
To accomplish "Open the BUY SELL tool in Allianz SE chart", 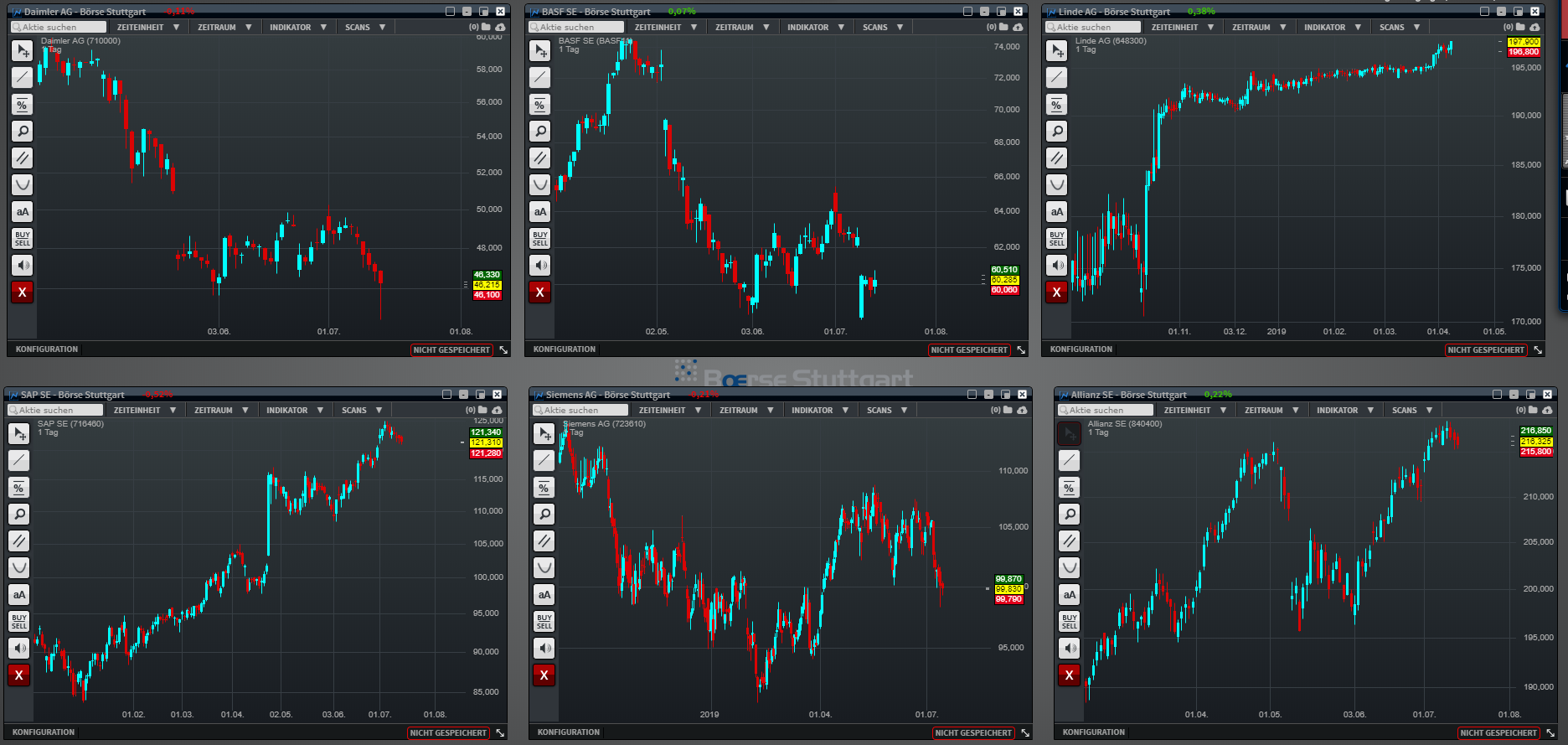I will (x=1070, y=621).
